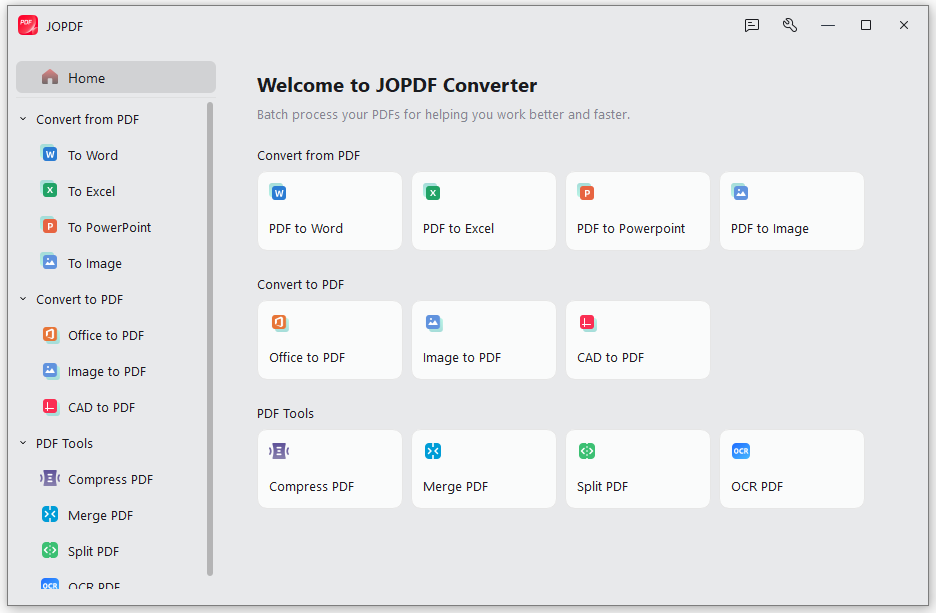Click compress icon on Compress PDF card
The width and height of the screenshot is (936, 613).
(x=279, y=451)
